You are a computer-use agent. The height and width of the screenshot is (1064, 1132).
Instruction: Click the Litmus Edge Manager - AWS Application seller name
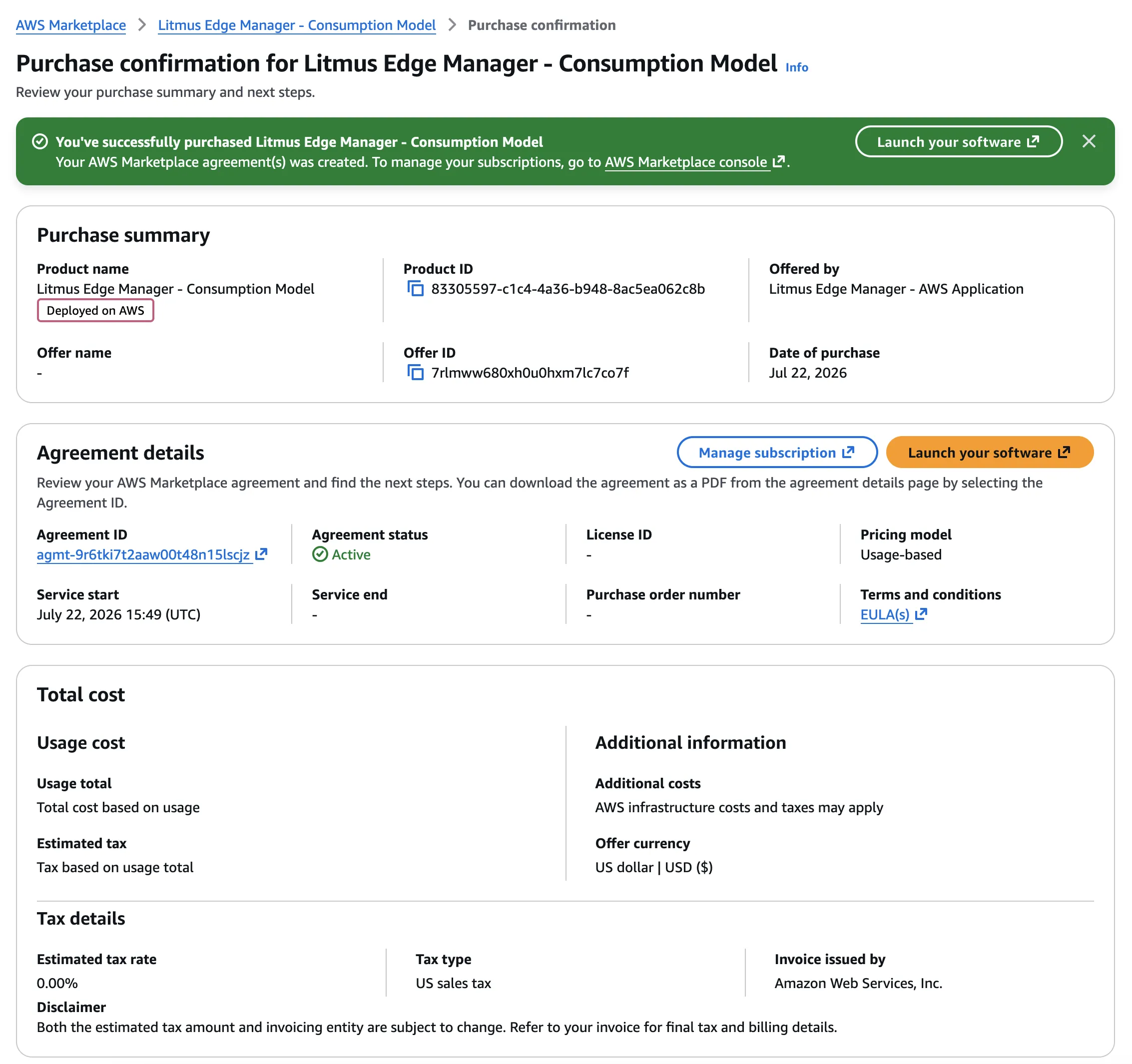click(x=896, y=289)
